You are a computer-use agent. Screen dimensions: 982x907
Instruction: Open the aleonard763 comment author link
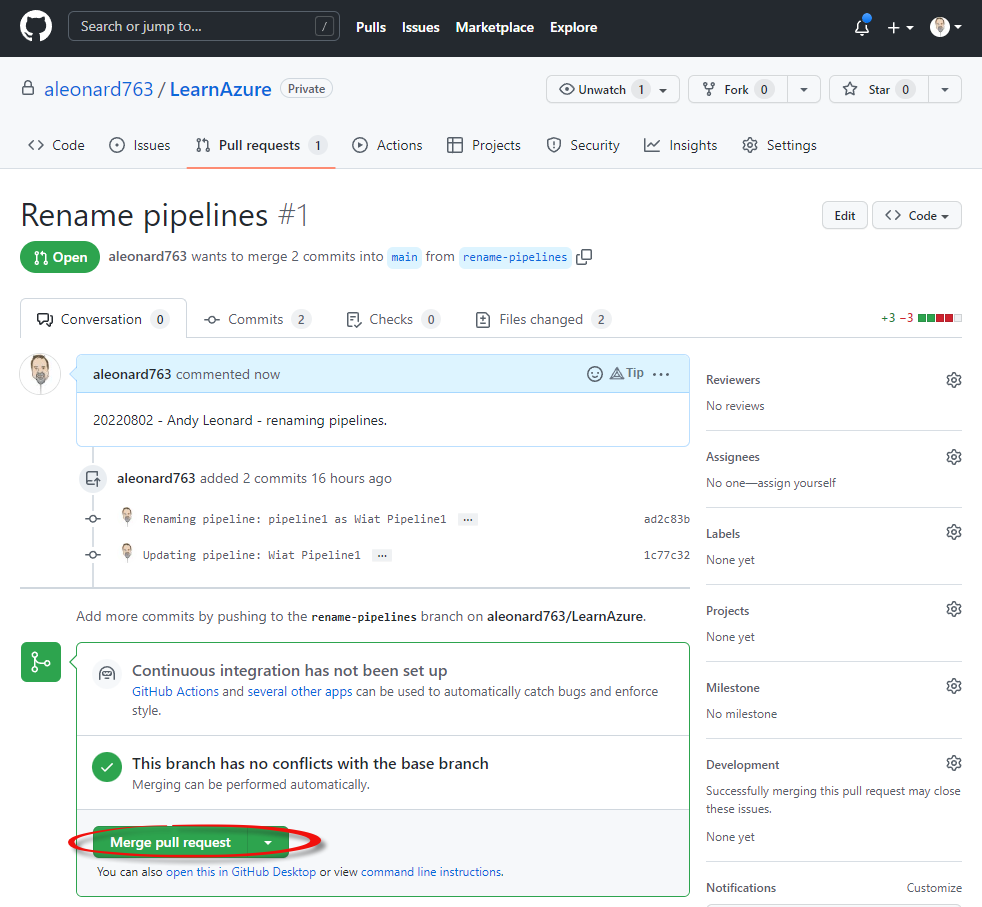132,375
